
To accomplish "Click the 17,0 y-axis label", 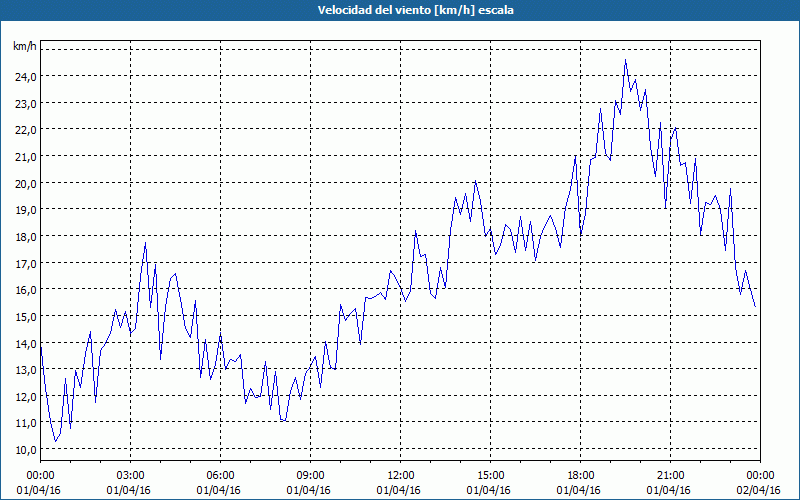I will [26, 264].
